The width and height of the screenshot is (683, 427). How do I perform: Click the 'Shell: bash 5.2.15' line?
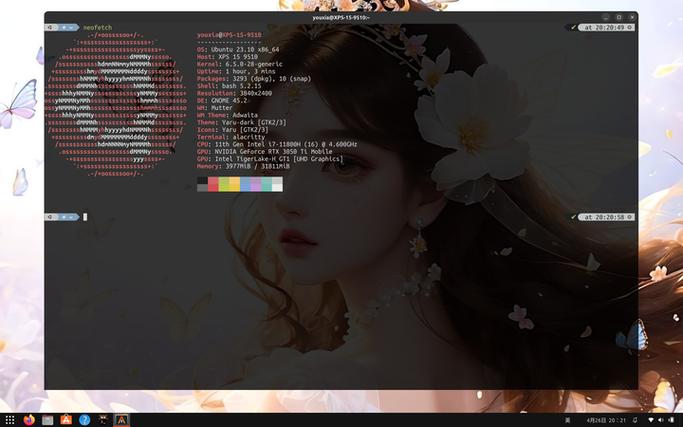(x=229, y=86)
